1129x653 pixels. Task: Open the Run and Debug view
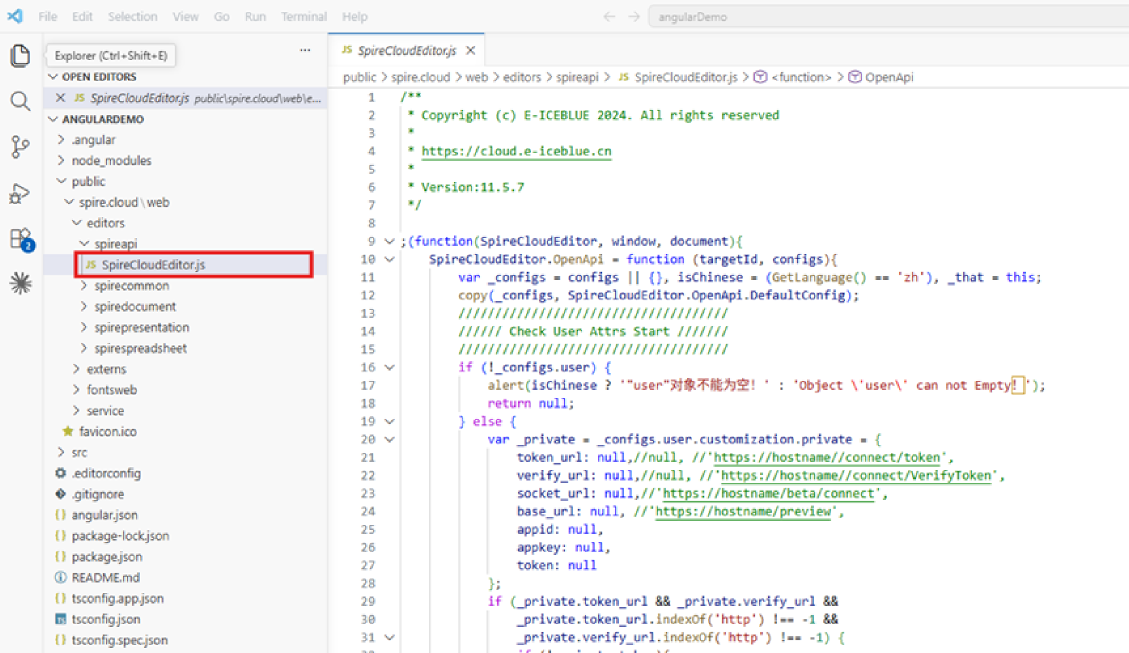pyautogui.click(x=20, y=193)
